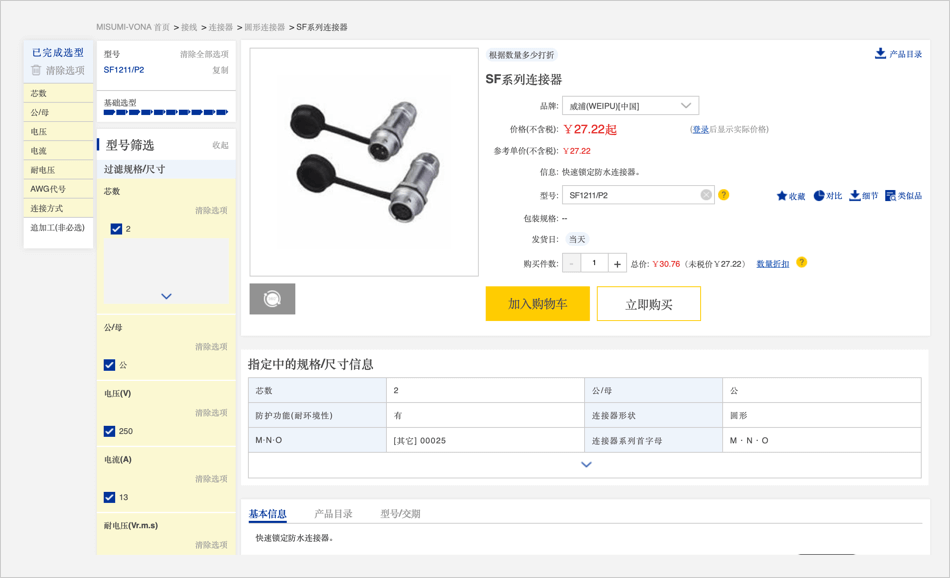Expand the specification table chevron

tap(586, 464)
